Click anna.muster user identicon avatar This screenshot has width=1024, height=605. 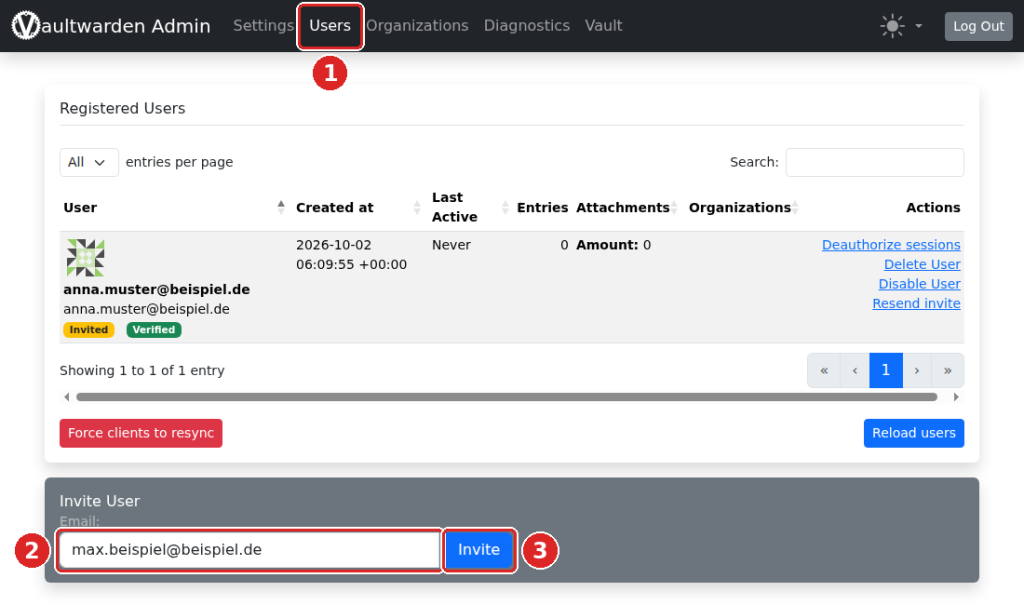[x=86, y=257]
